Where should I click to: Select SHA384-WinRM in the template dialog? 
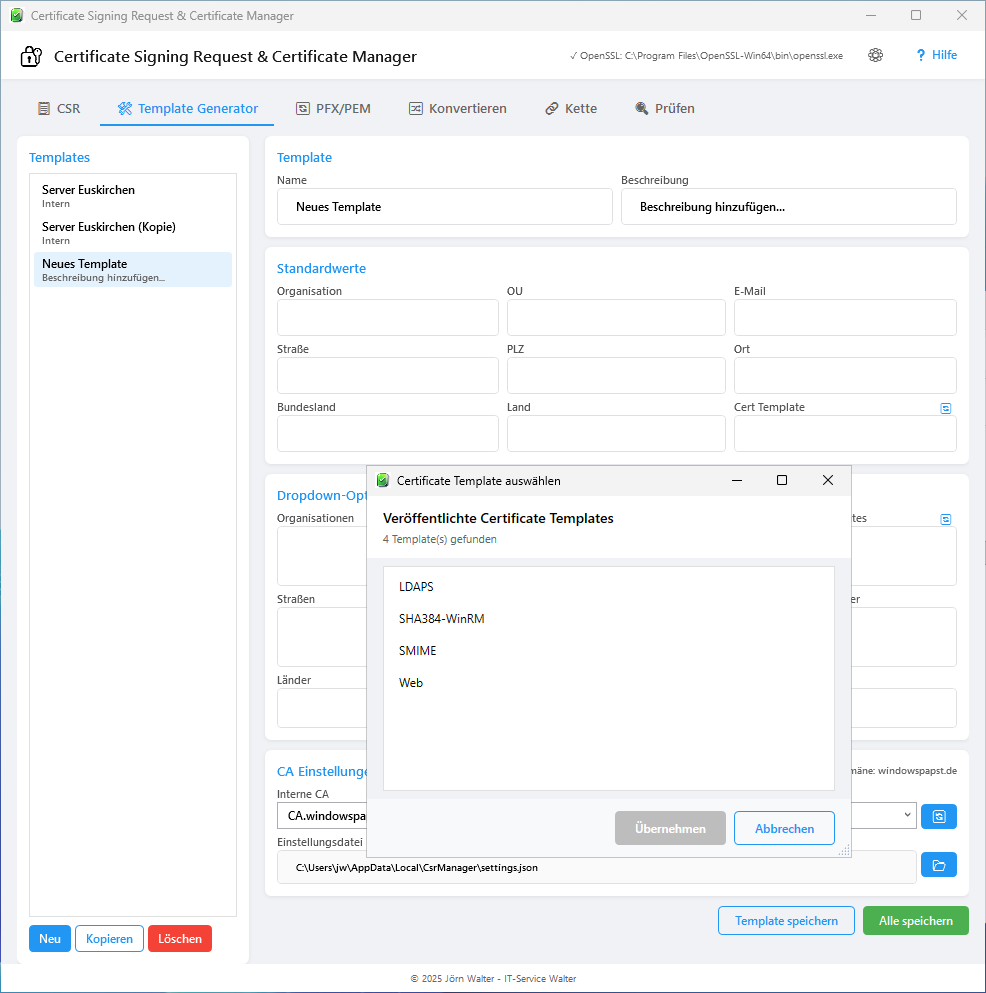click(x=441, y=618)
